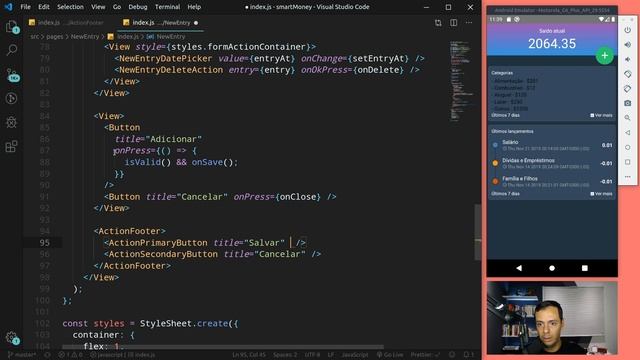
Task: Click Prettier in status bar
Action: pos(425,355)
